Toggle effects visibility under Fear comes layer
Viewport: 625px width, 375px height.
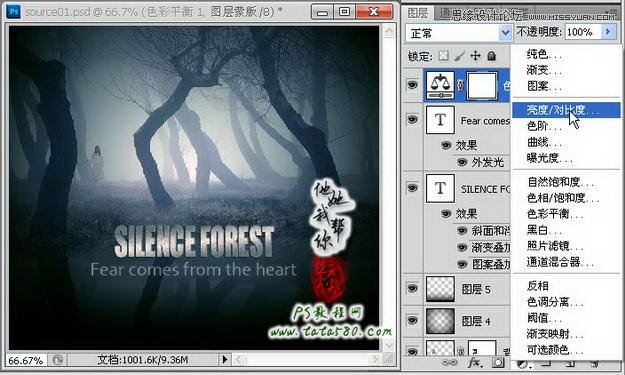[446, 145]
